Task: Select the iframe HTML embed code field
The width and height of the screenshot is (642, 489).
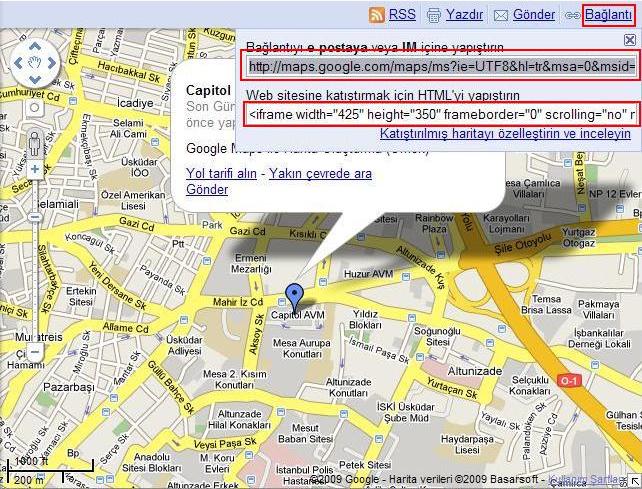Action: (x=442, y=114)
